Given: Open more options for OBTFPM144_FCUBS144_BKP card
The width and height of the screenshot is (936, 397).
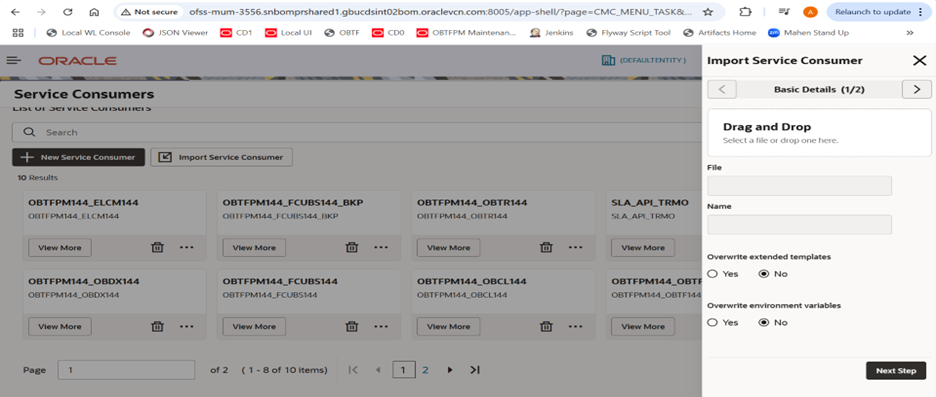Looking at the screenshot, I should pyautogui.click(x=381, y=247).
